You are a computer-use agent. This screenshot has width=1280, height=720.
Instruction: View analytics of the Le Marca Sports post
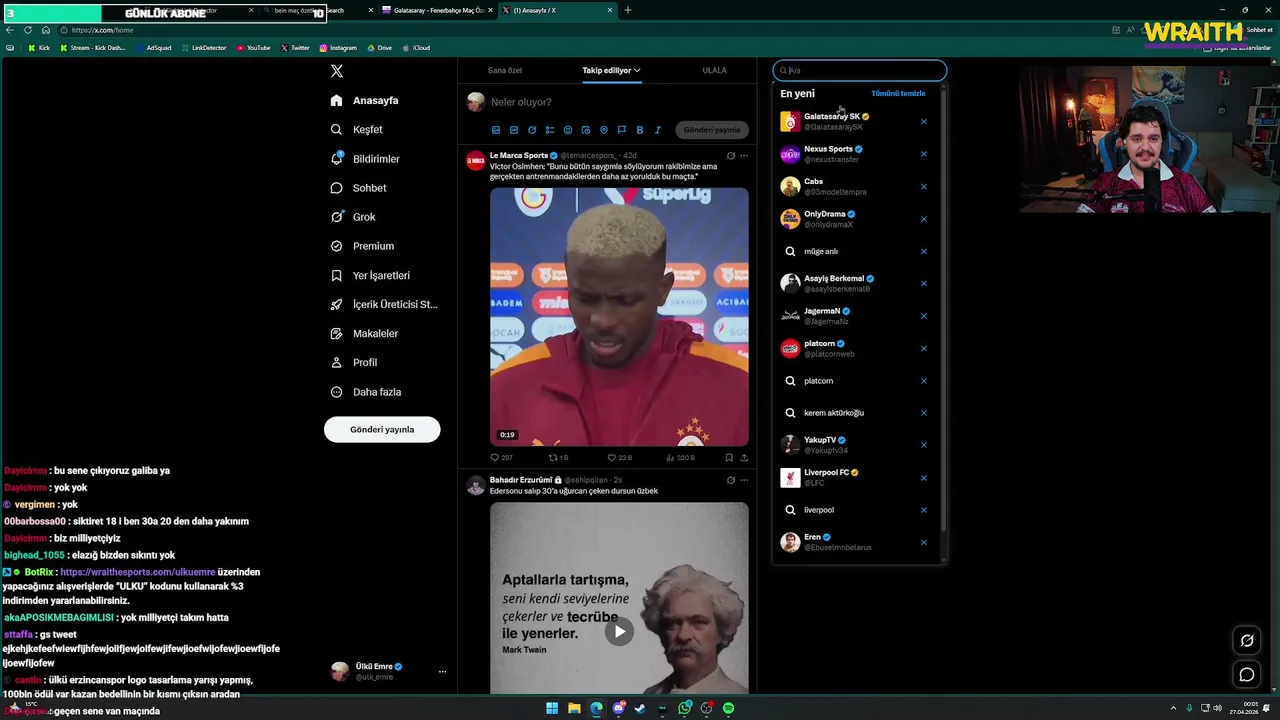point(680,458)
